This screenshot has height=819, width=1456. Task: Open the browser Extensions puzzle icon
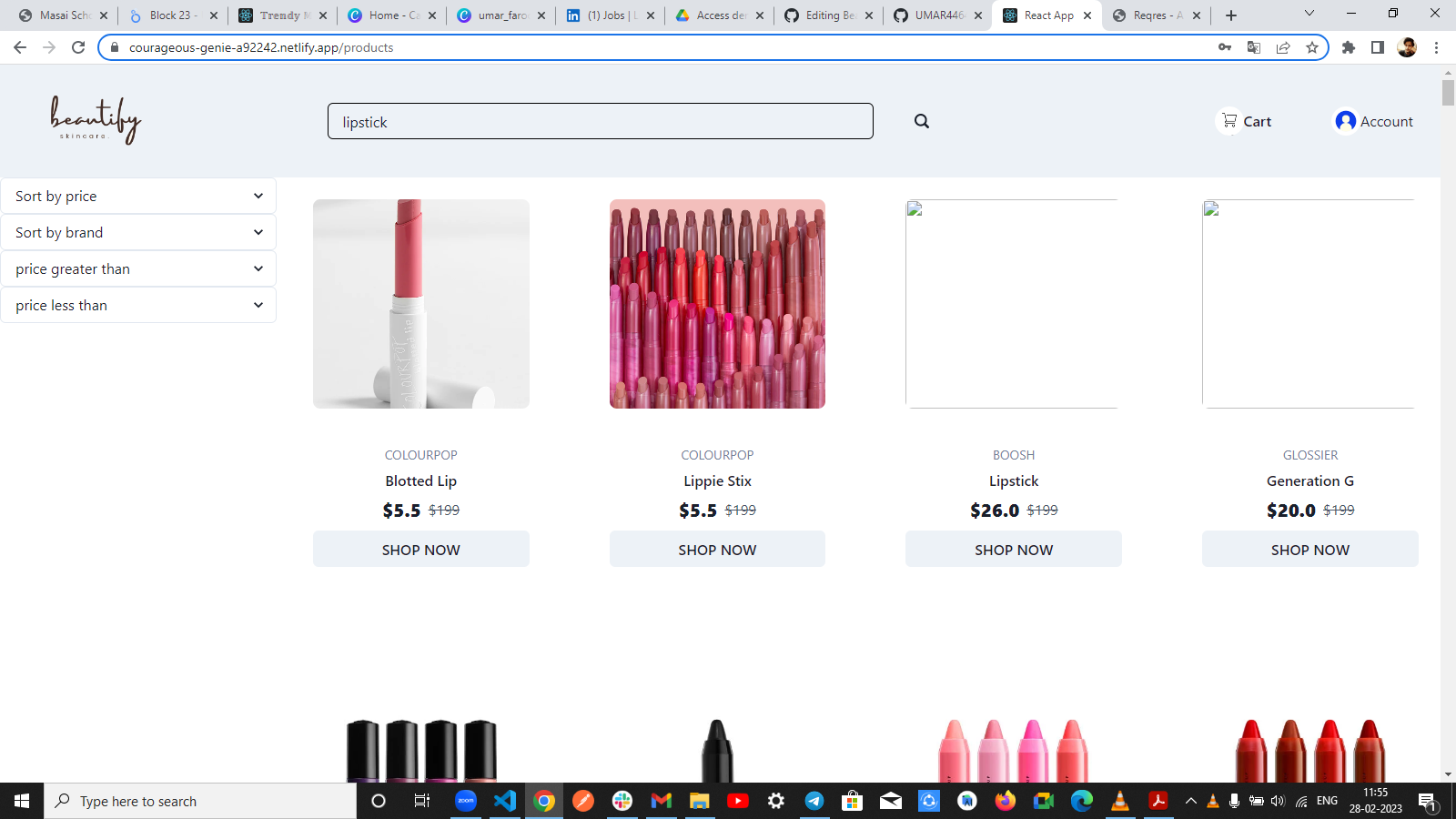click(1349, 47)
